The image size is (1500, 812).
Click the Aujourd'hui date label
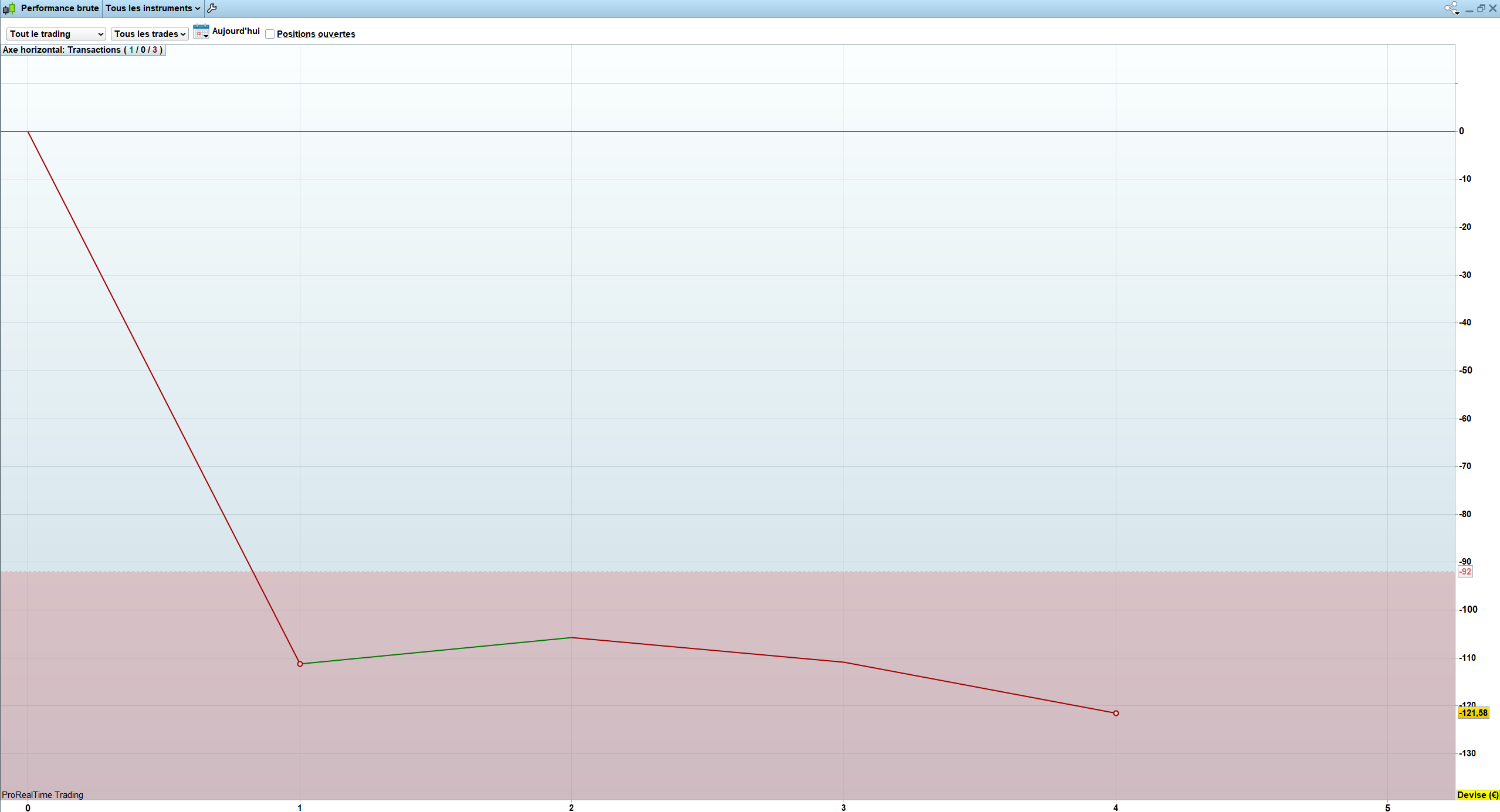[236, 31]
